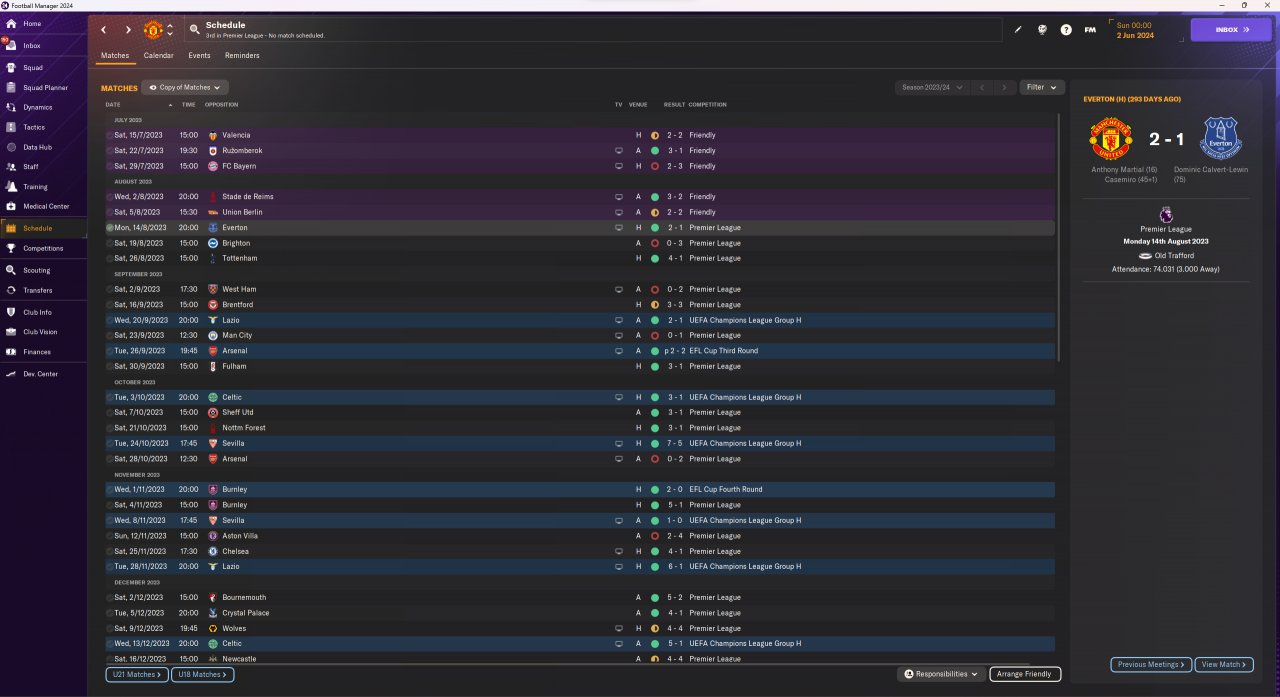Expand the Copy of Matches view dropdown
Viewport: 1280px width, 697px height.
[185, 88]
